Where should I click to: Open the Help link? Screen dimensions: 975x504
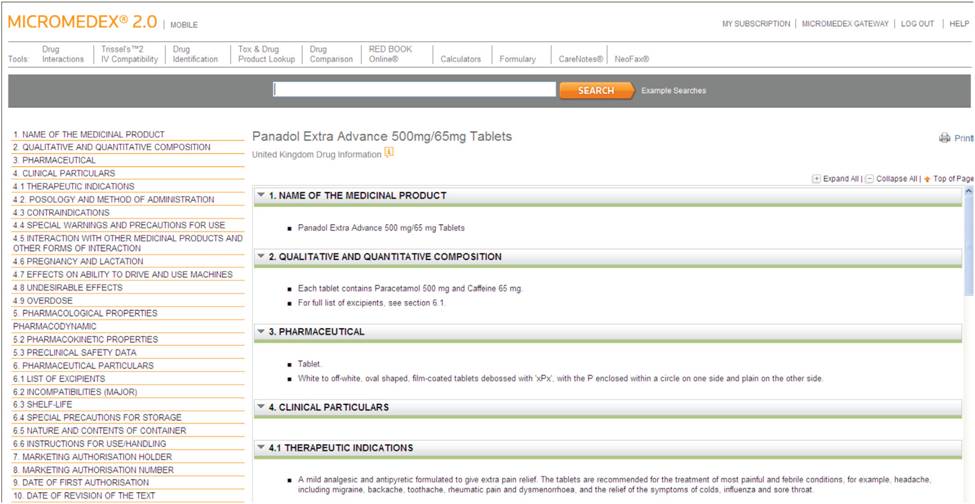(959, 24)
